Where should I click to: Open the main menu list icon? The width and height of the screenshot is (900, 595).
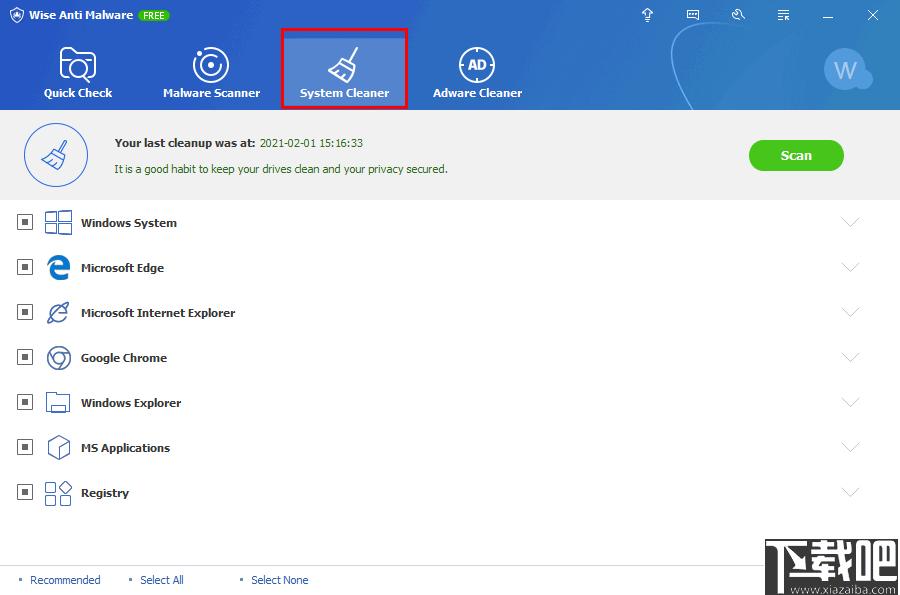783,15
